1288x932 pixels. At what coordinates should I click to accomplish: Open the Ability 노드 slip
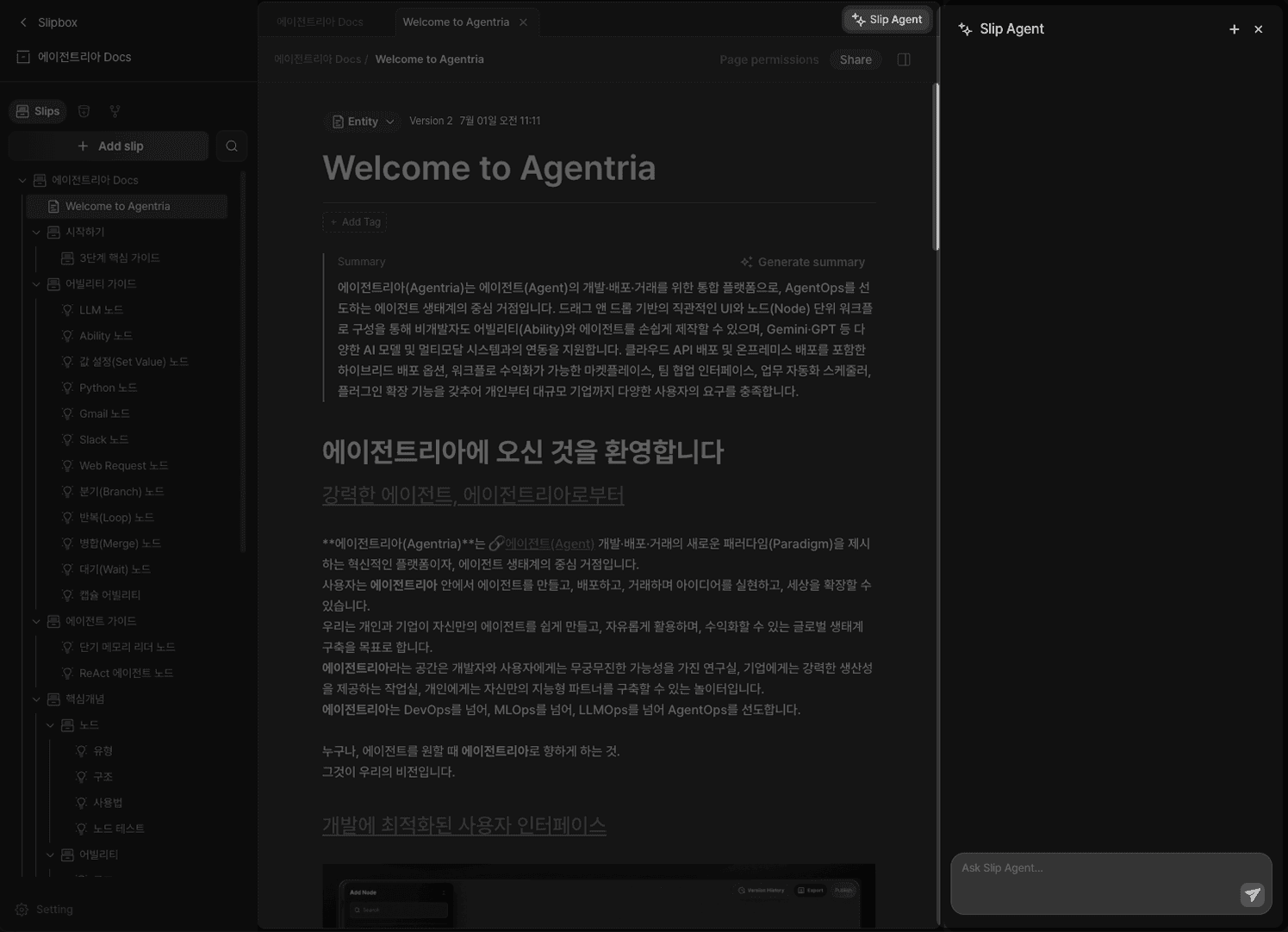105,336
